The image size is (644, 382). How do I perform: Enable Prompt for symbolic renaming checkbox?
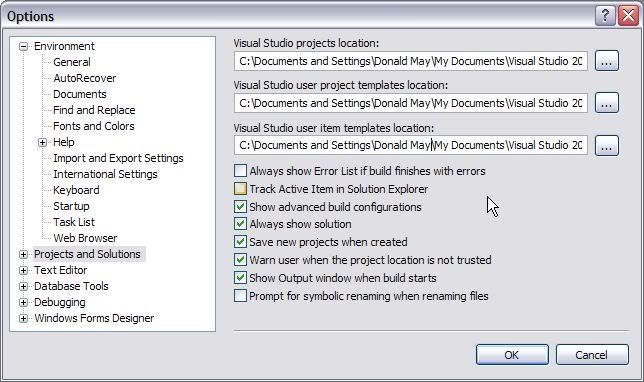[240, 296]
